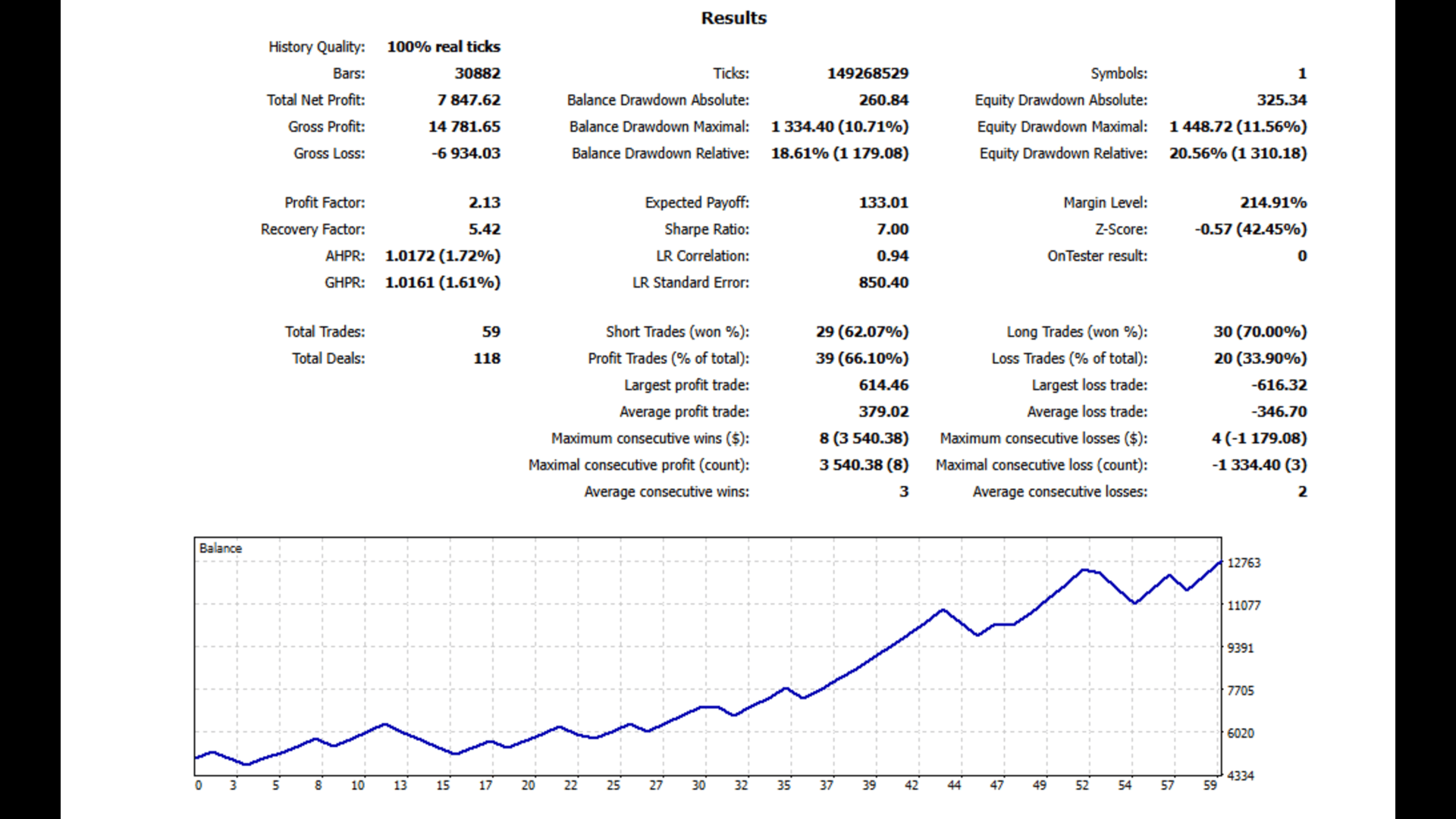Click the Recovery Factor value 5.42
The width and height of the screenshot is (1456, 819).
[484, 229]
